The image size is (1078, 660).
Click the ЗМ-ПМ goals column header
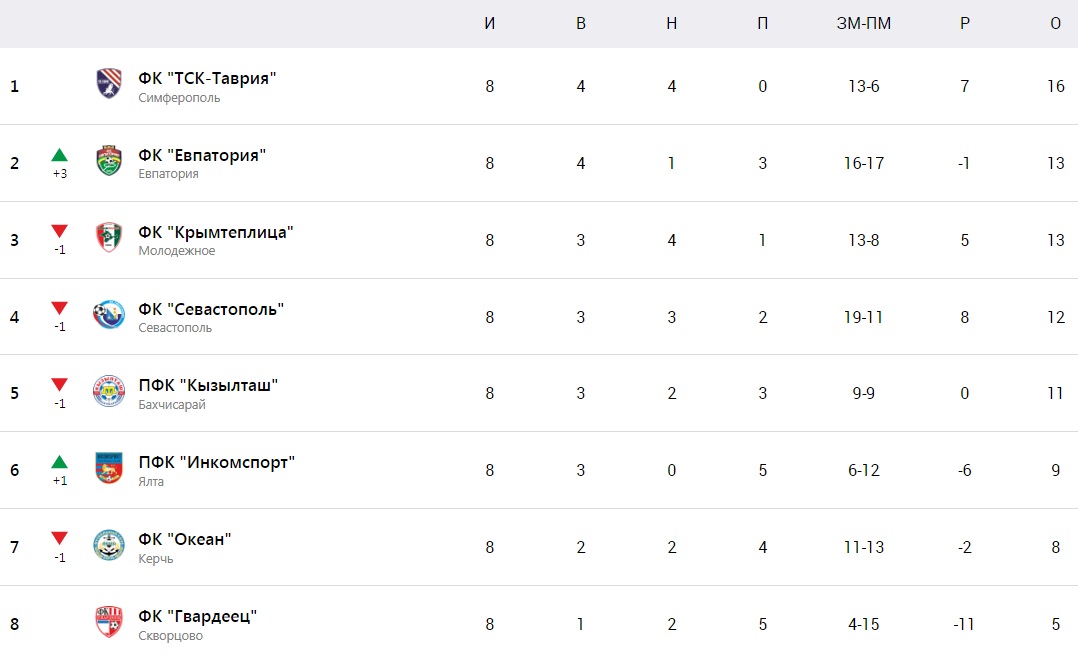[x=864, y=23]
